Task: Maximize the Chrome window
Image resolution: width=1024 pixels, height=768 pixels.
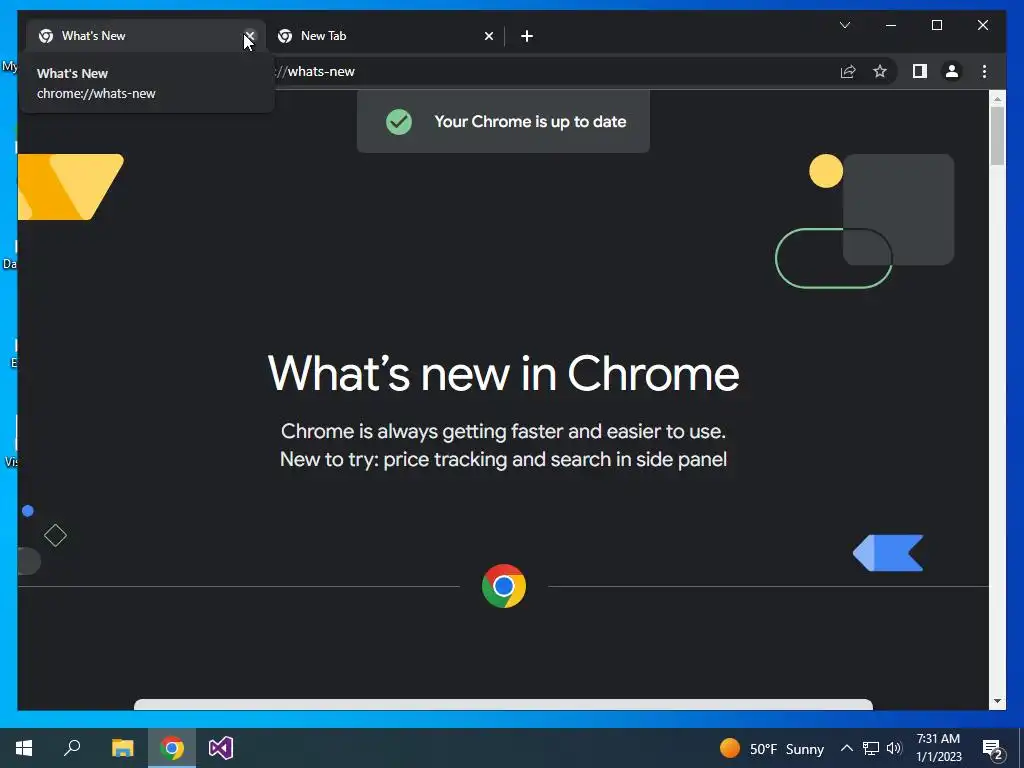Action: (x=936, y=25)
